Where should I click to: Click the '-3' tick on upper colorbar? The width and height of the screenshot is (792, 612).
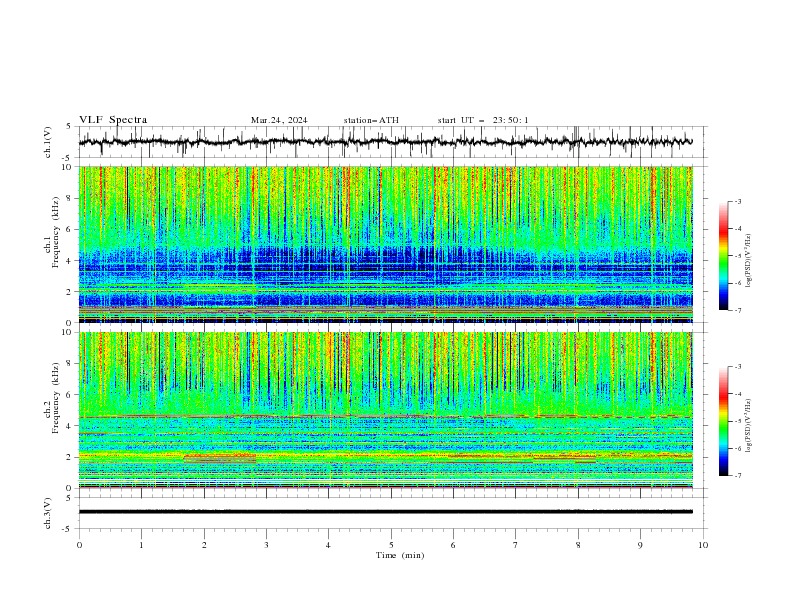coord(738,201)
